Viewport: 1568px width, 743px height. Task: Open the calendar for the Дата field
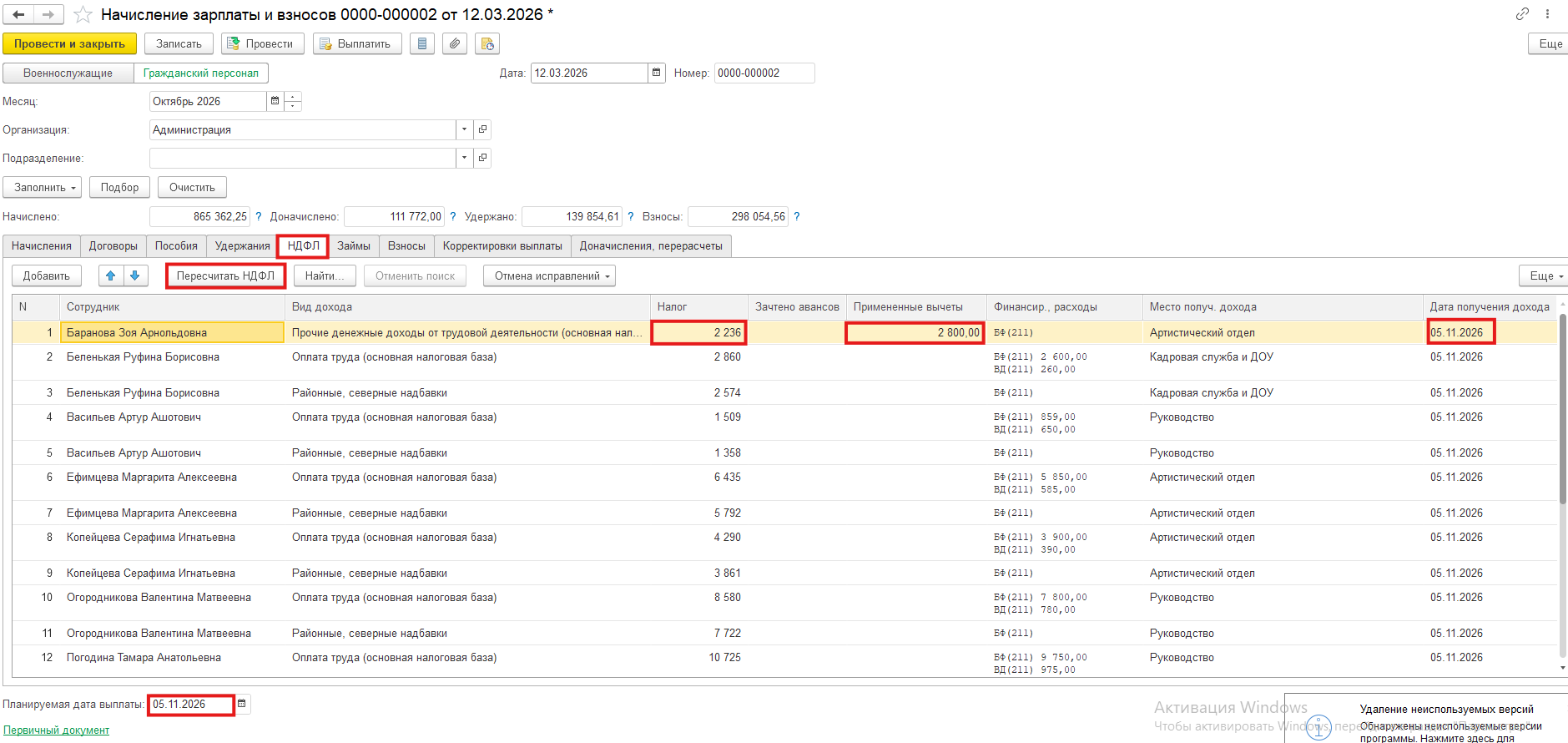657,73
